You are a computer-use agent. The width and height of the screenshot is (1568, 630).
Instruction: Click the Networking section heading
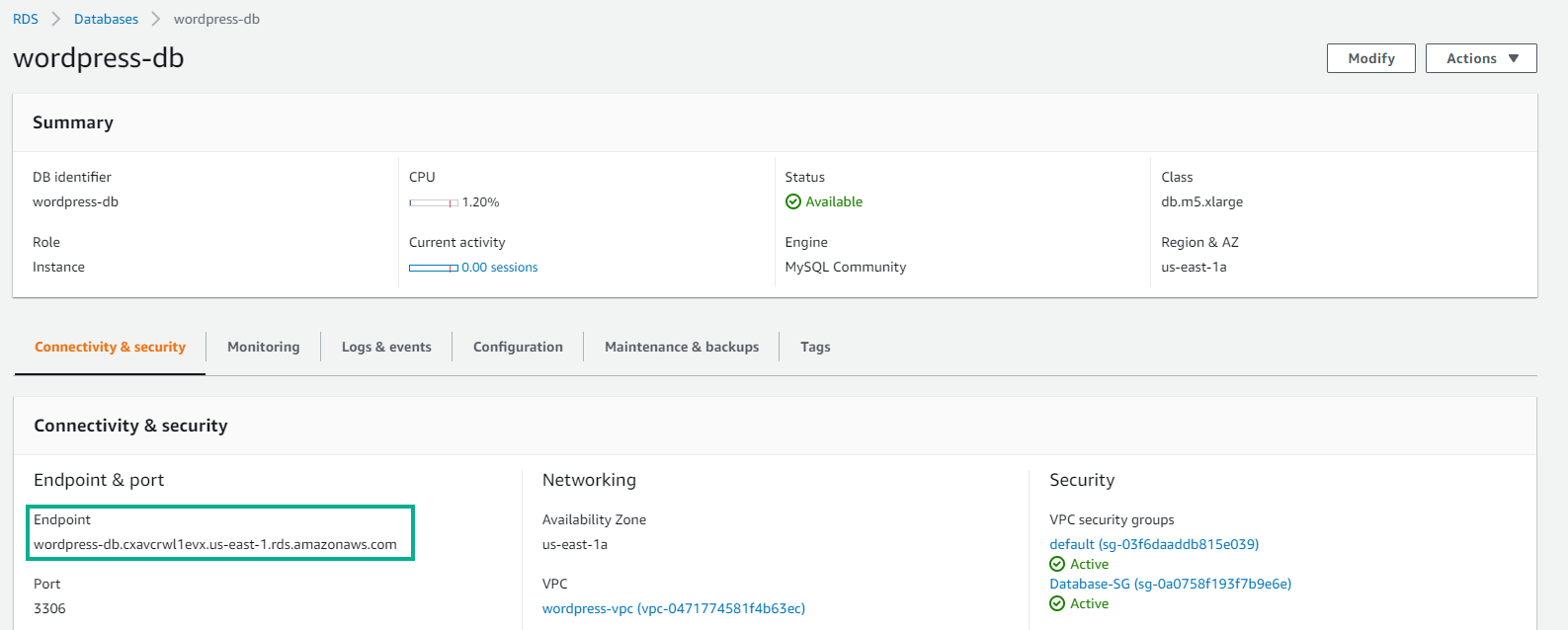click(589, 480)
